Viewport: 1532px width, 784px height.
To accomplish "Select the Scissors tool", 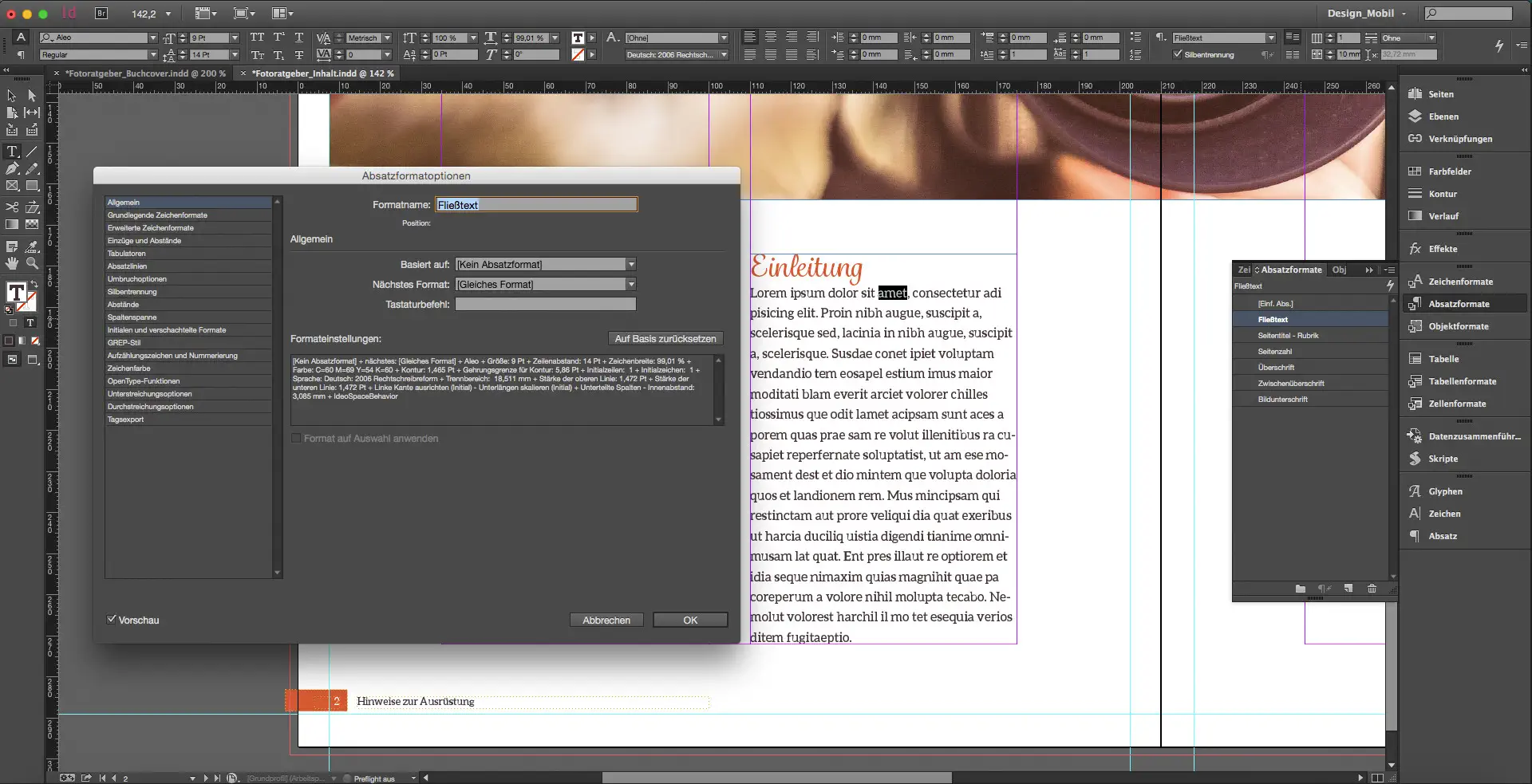I will 11,206.
